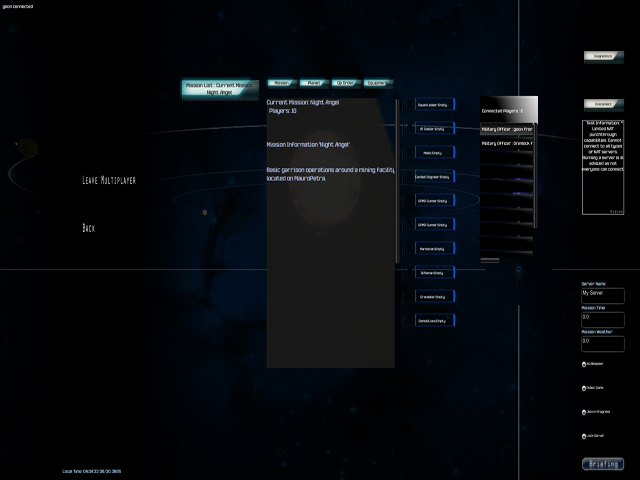This screenshot has width=640, height=480.
Task: Select the Medic Empty slot
Action: coord(435,153)
